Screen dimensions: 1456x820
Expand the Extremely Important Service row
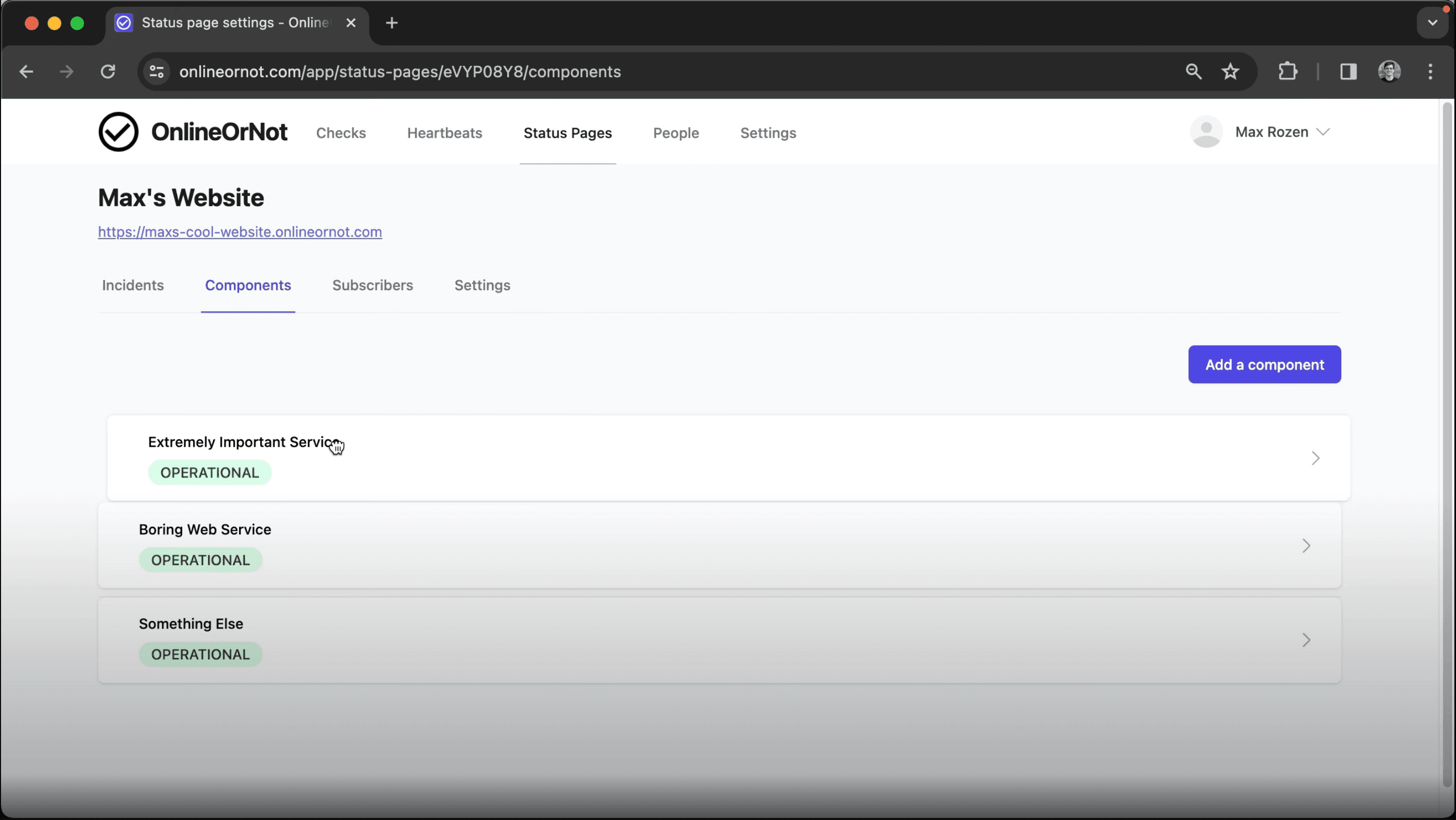[1316, 458]
